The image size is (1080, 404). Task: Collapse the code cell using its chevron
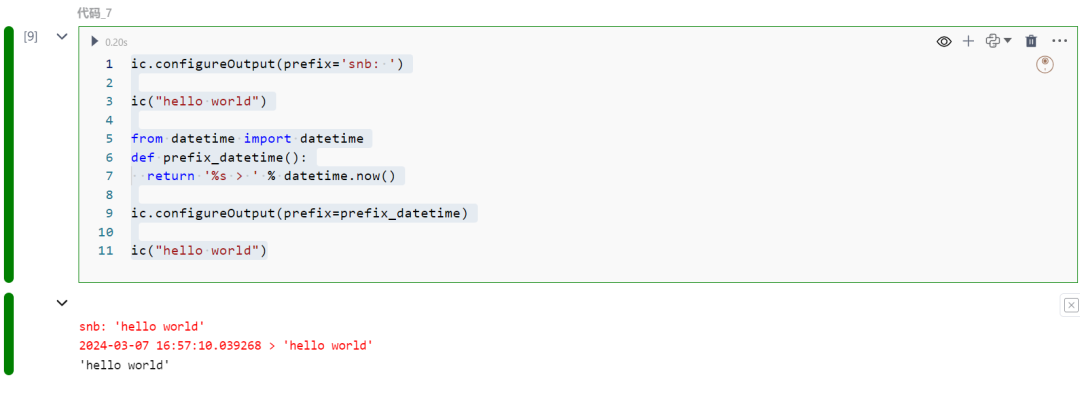pos(62,36)
